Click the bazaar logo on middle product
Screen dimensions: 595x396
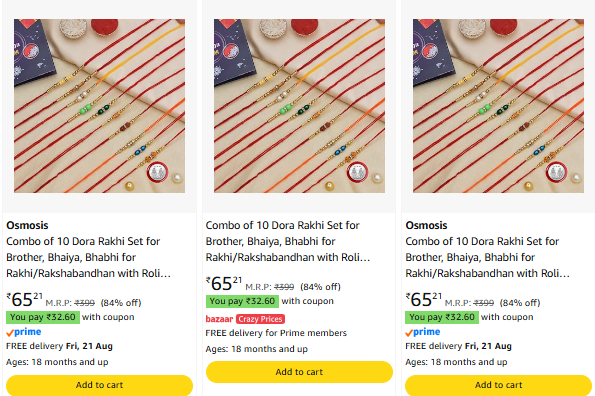219,319
